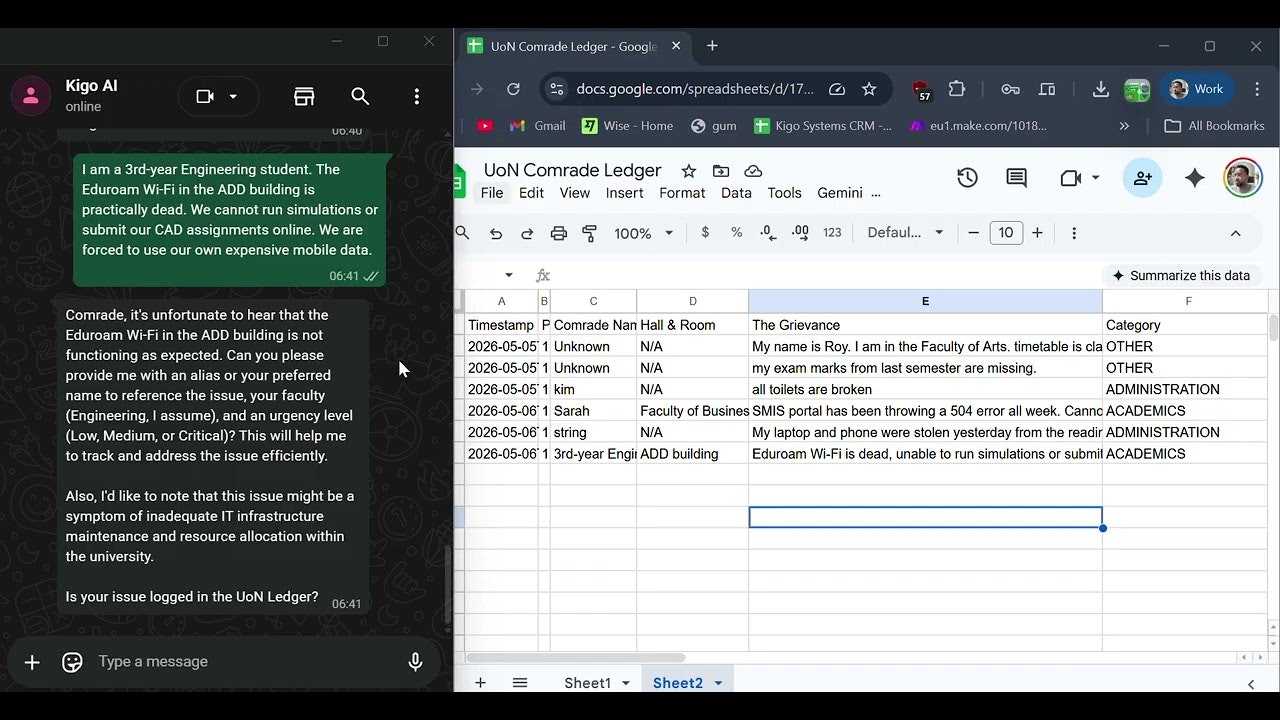Click the Share add-person button
The image size is (1280, 720).
pos(1142,178)
